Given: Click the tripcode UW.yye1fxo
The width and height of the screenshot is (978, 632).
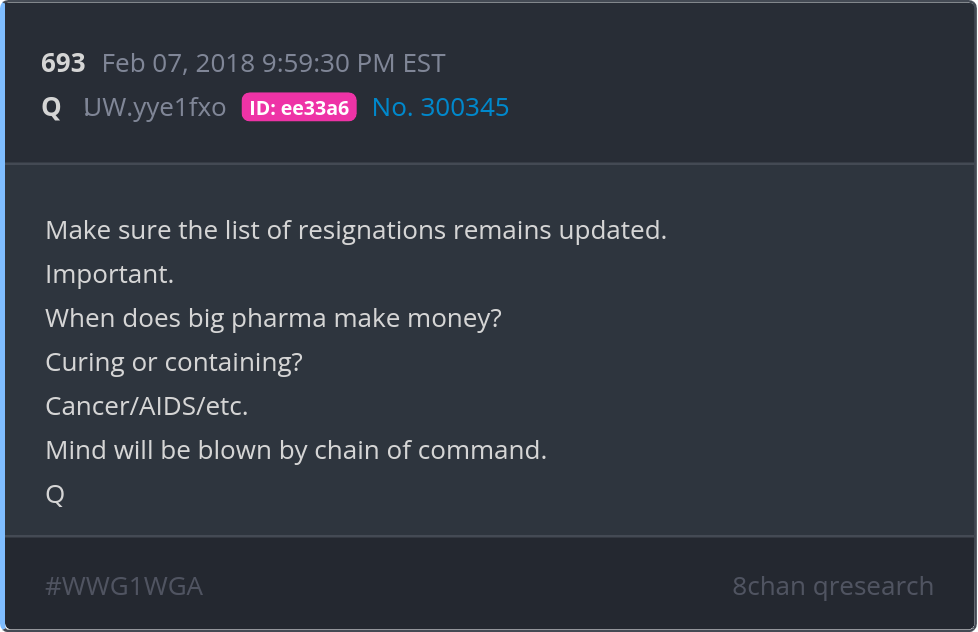Looking at the screenshot, I should coord(155,107).
